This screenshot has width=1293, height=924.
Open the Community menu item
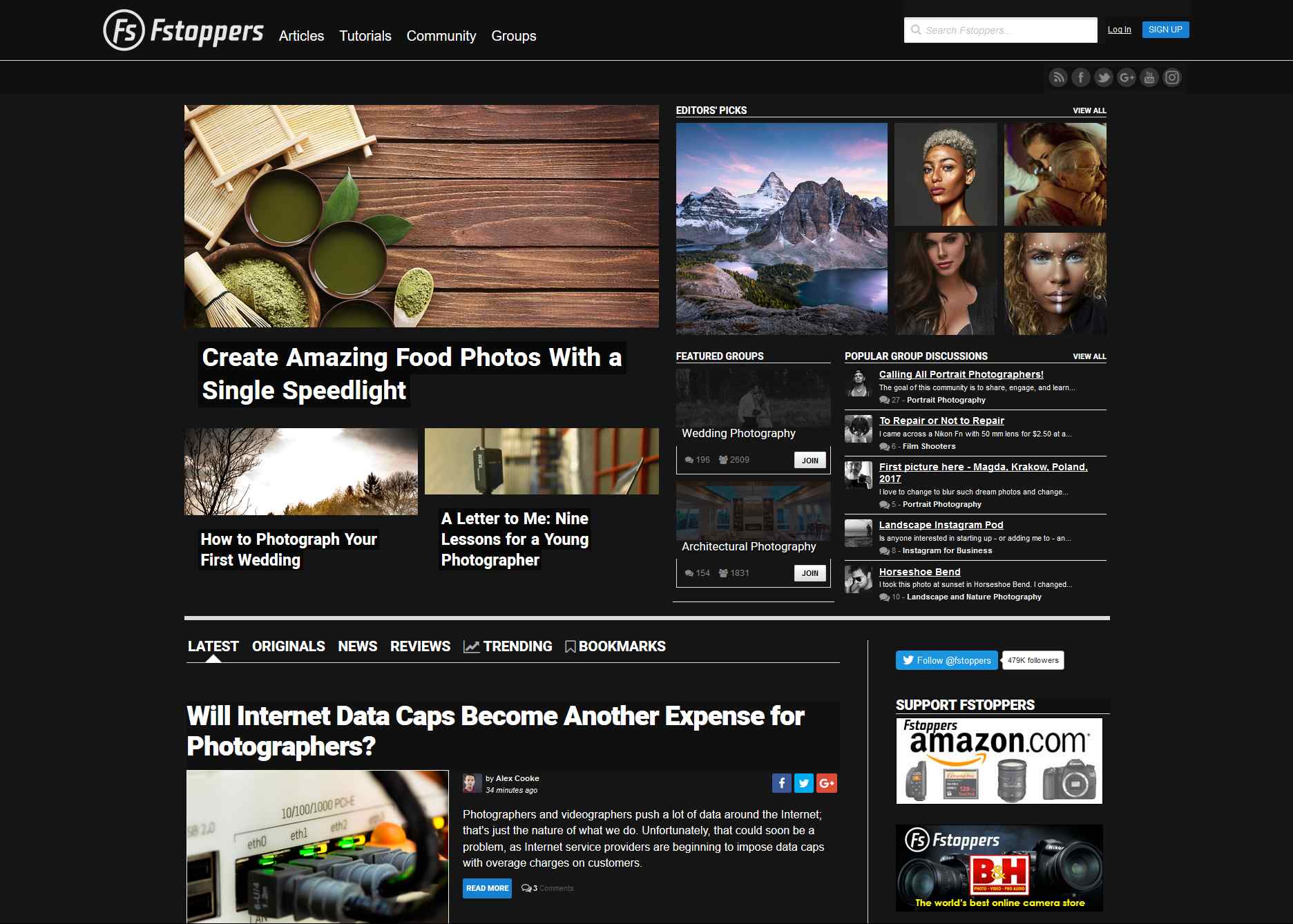[441, 36]
